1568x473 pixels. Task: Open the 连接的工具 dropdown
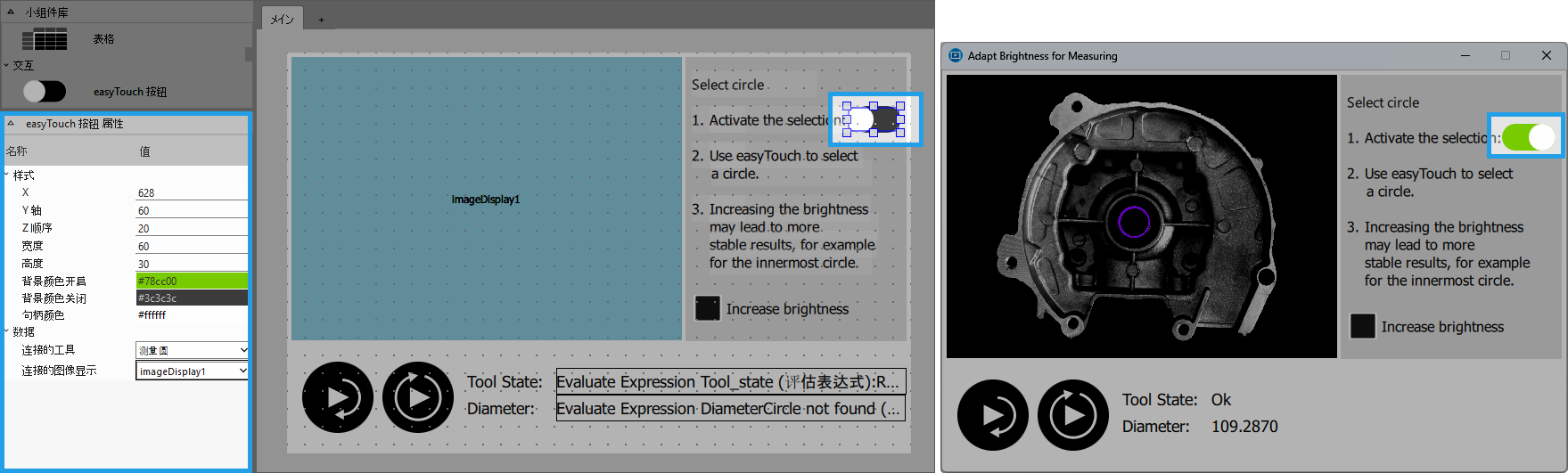192,350
